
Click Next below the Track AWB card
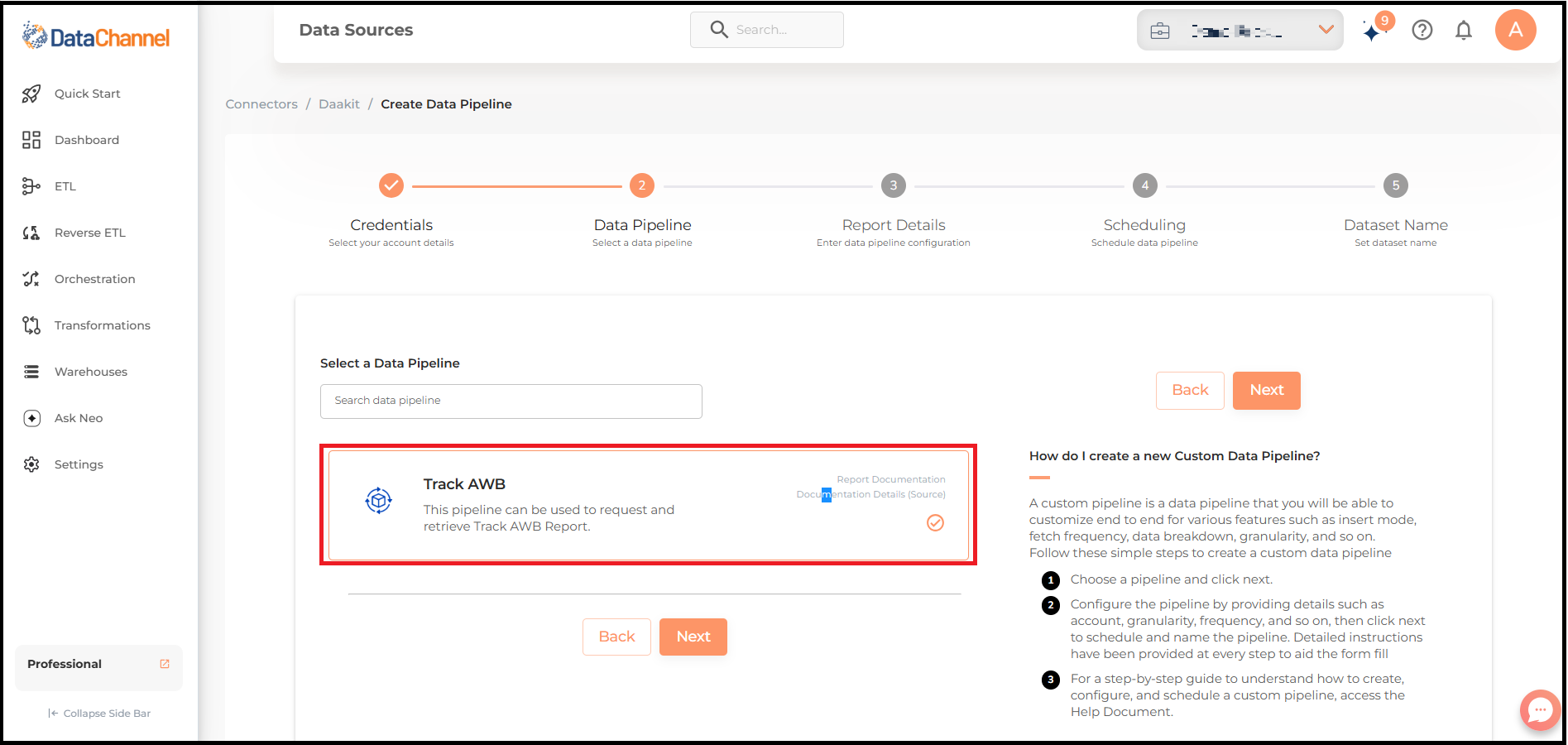point(693,637)
